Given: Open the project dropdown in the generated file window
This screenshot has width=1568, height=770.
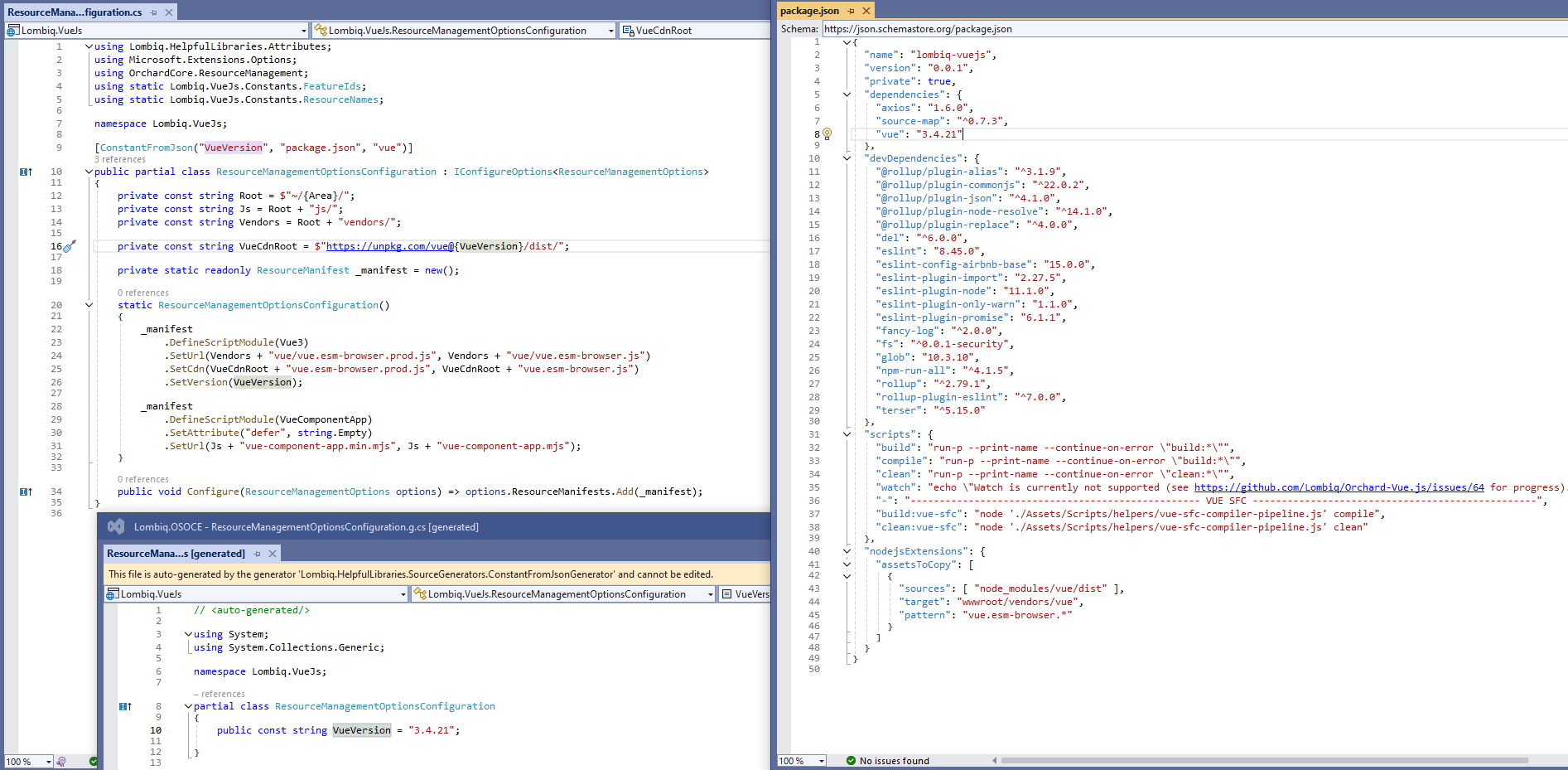Looking at the screenshot, I should [403, 594].
